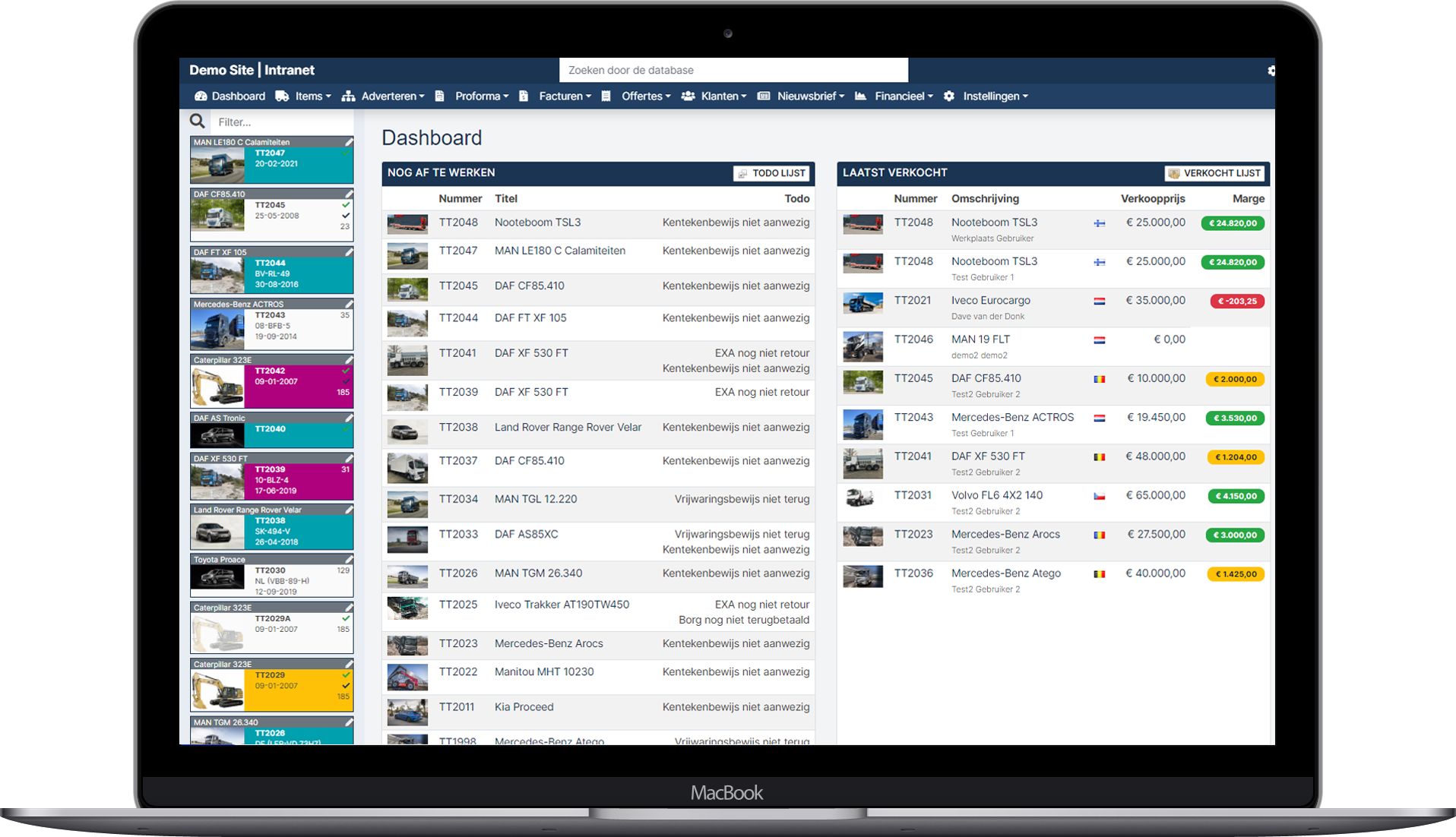Image resolution: width=1456 pixels, height=837 pixels.
Task: Click 'MAN TGL 12.220' title in the todo list
Action: 536,499
